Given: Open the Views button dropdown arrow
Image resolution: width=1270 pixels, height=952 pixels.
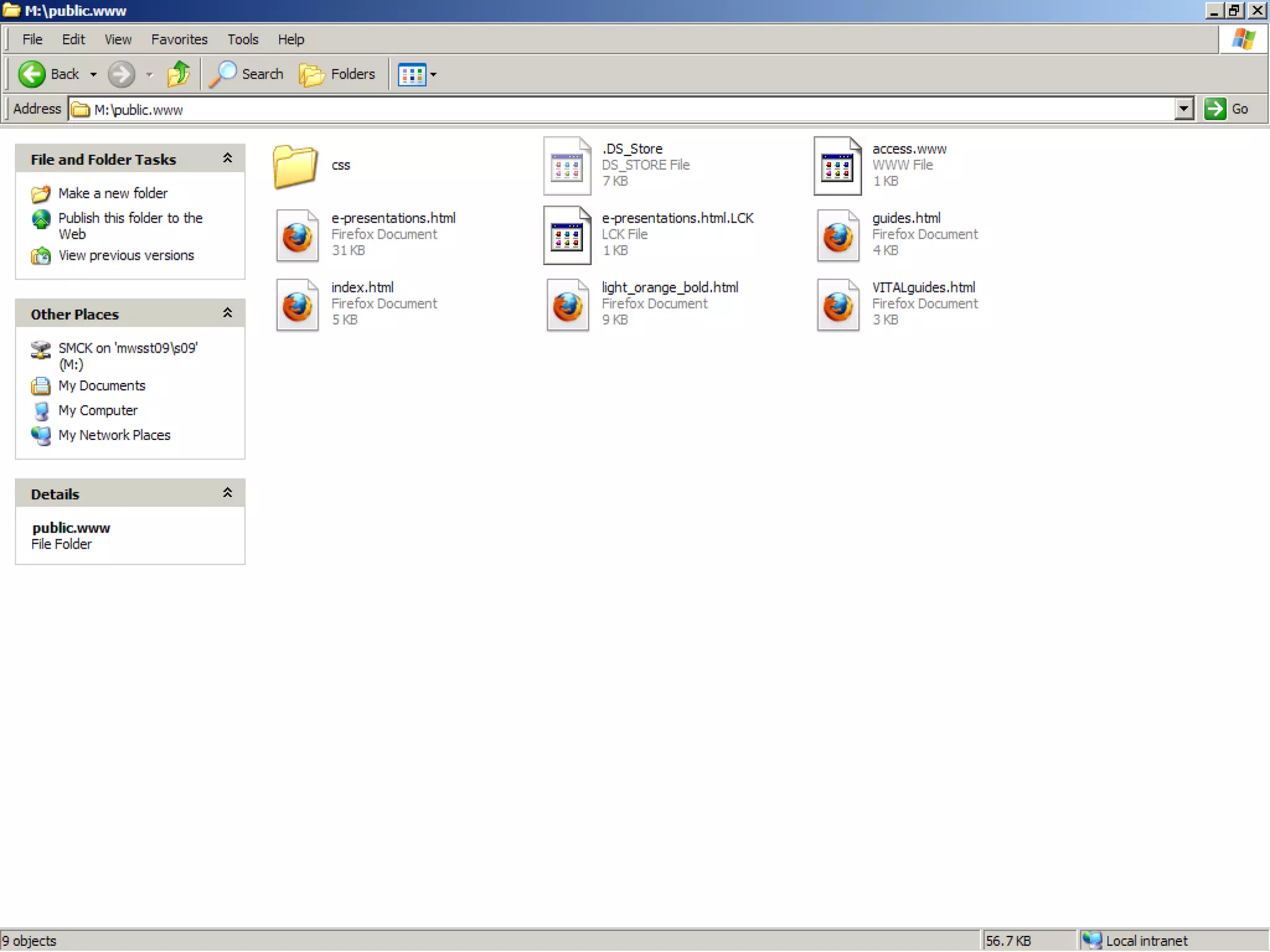Looking at the screenshot, I should [x=433, y=75].
